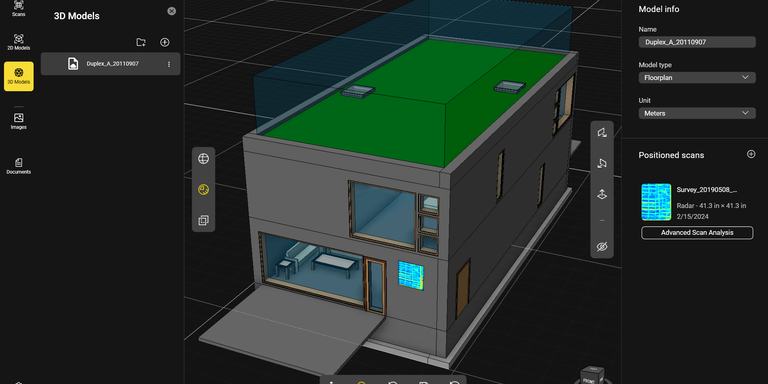Create a new folder in 3D Models
768x384 pixels.
pyautogui.click(x=141, y=42)
